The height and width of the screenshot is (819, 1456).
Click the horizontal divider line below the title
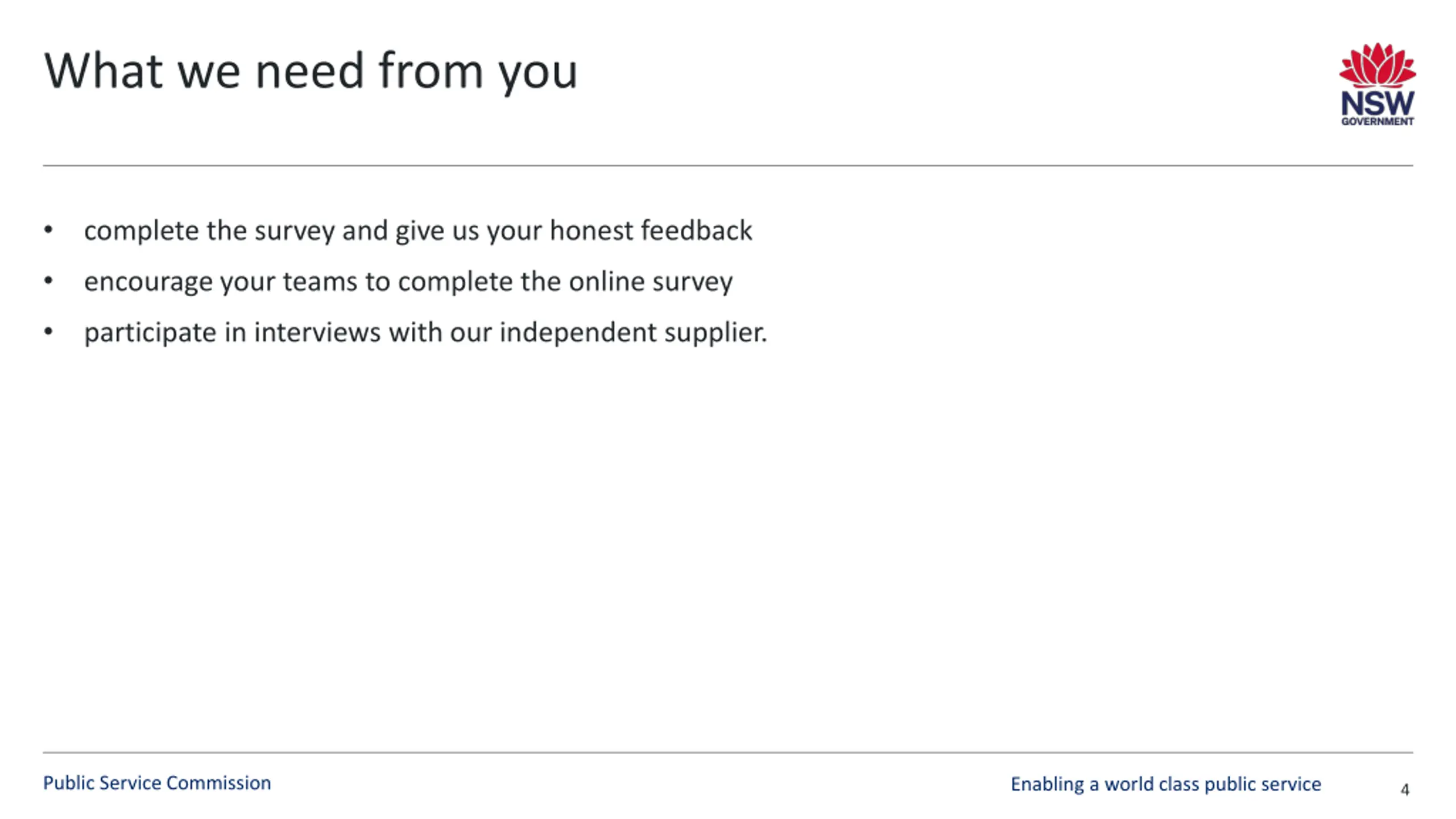pyautogui.click(x=728, y=166)
